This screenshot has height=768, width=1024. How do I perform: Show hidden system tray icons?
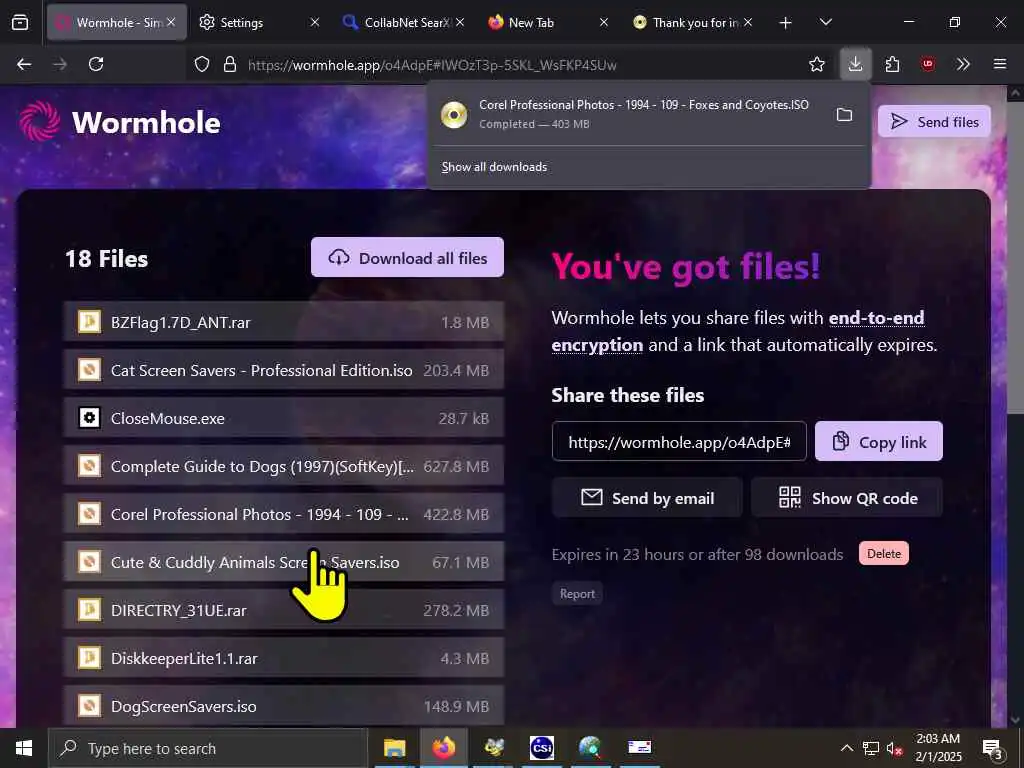(846, 748)
